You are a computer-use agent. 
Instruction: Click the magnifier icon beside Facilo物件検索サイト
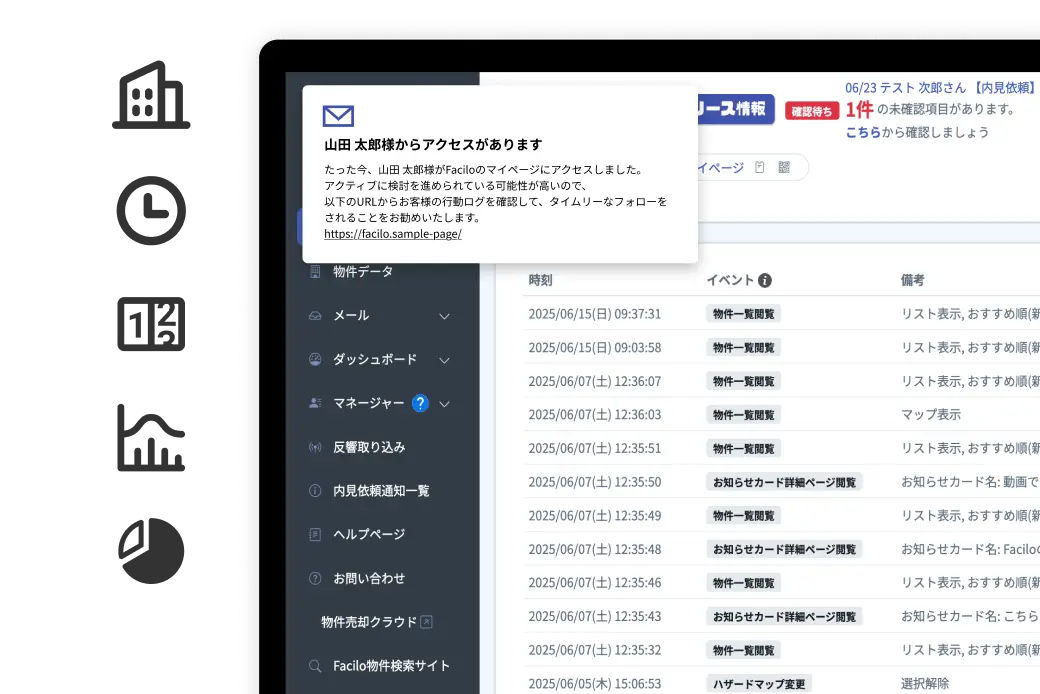click(315, 666)
